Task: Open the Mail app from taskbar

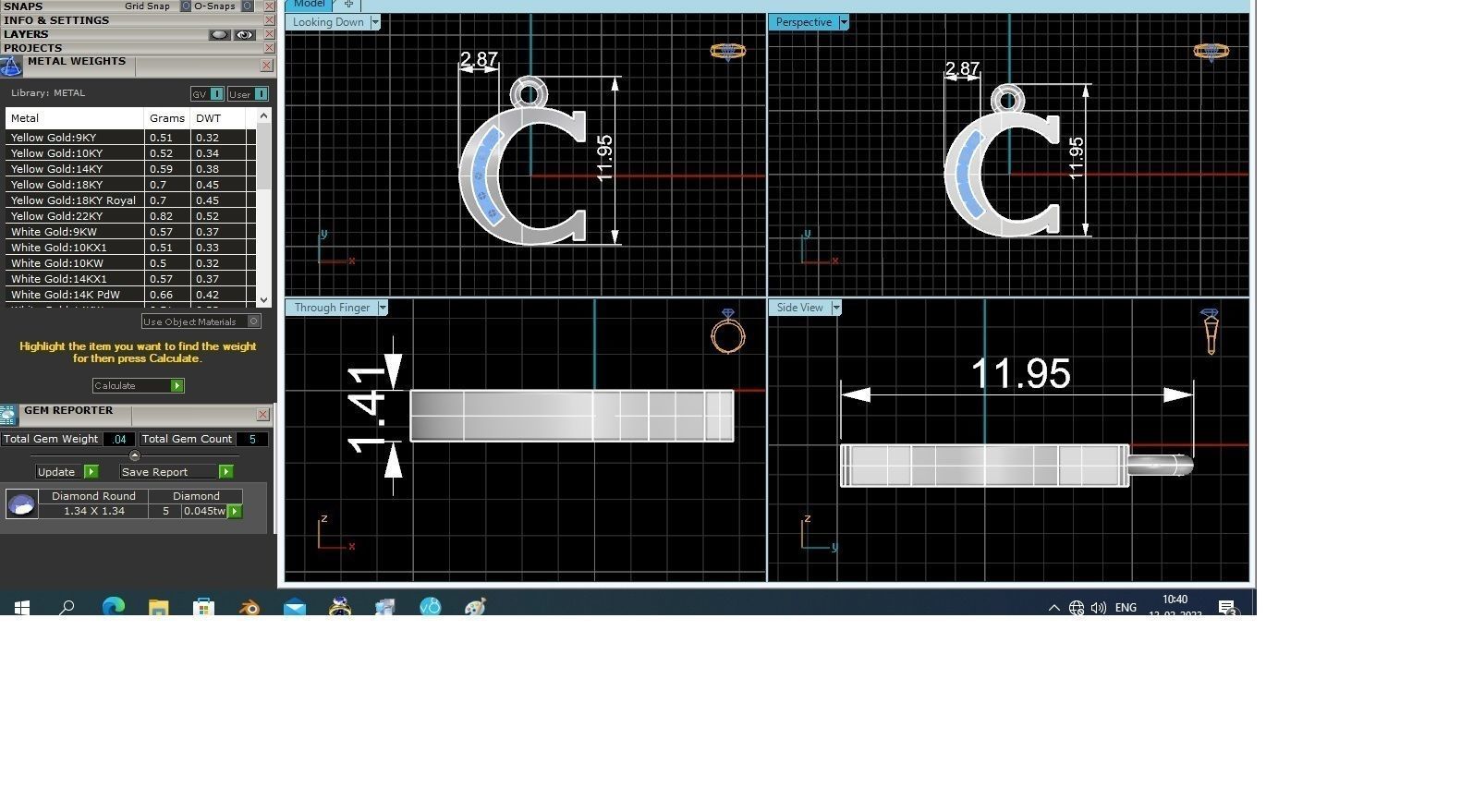Action: pyautogui.click(x=295, y=607)
